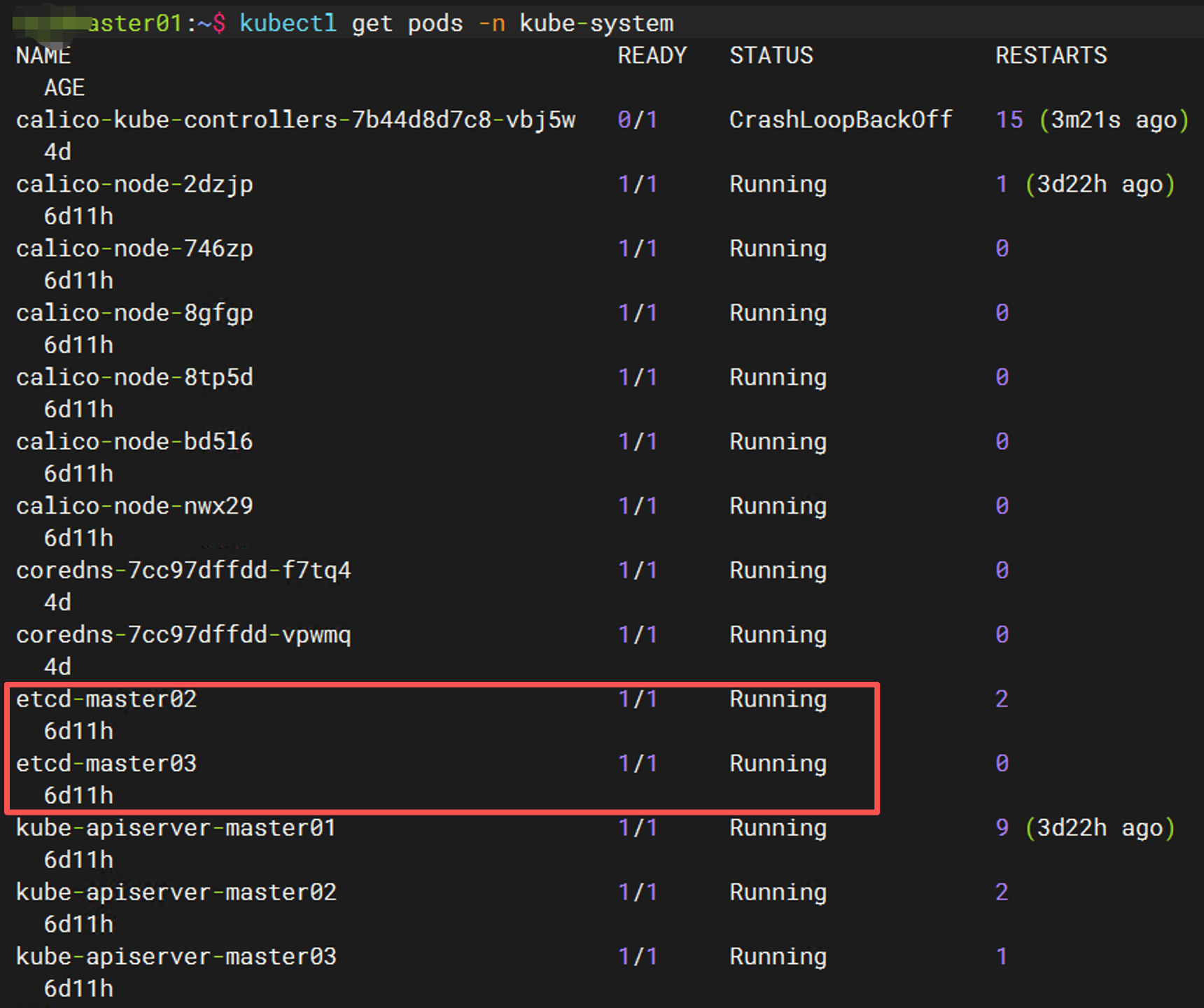
Task: Select pod name coredns-7cc97dffdd-f7tq4
Action: coord(183,570)
